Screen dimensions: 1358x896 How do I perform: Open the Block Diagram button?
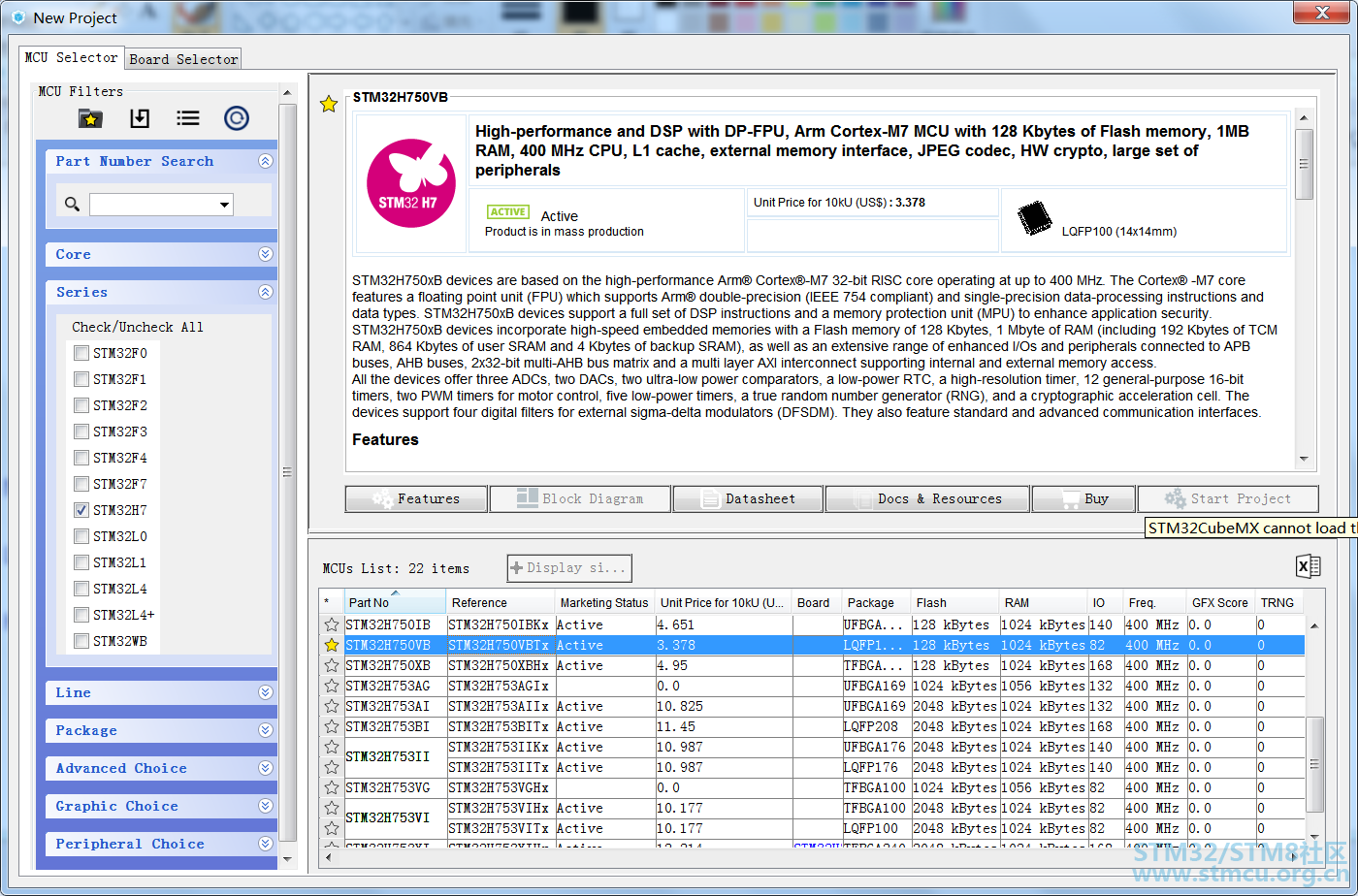coord(580,498)
